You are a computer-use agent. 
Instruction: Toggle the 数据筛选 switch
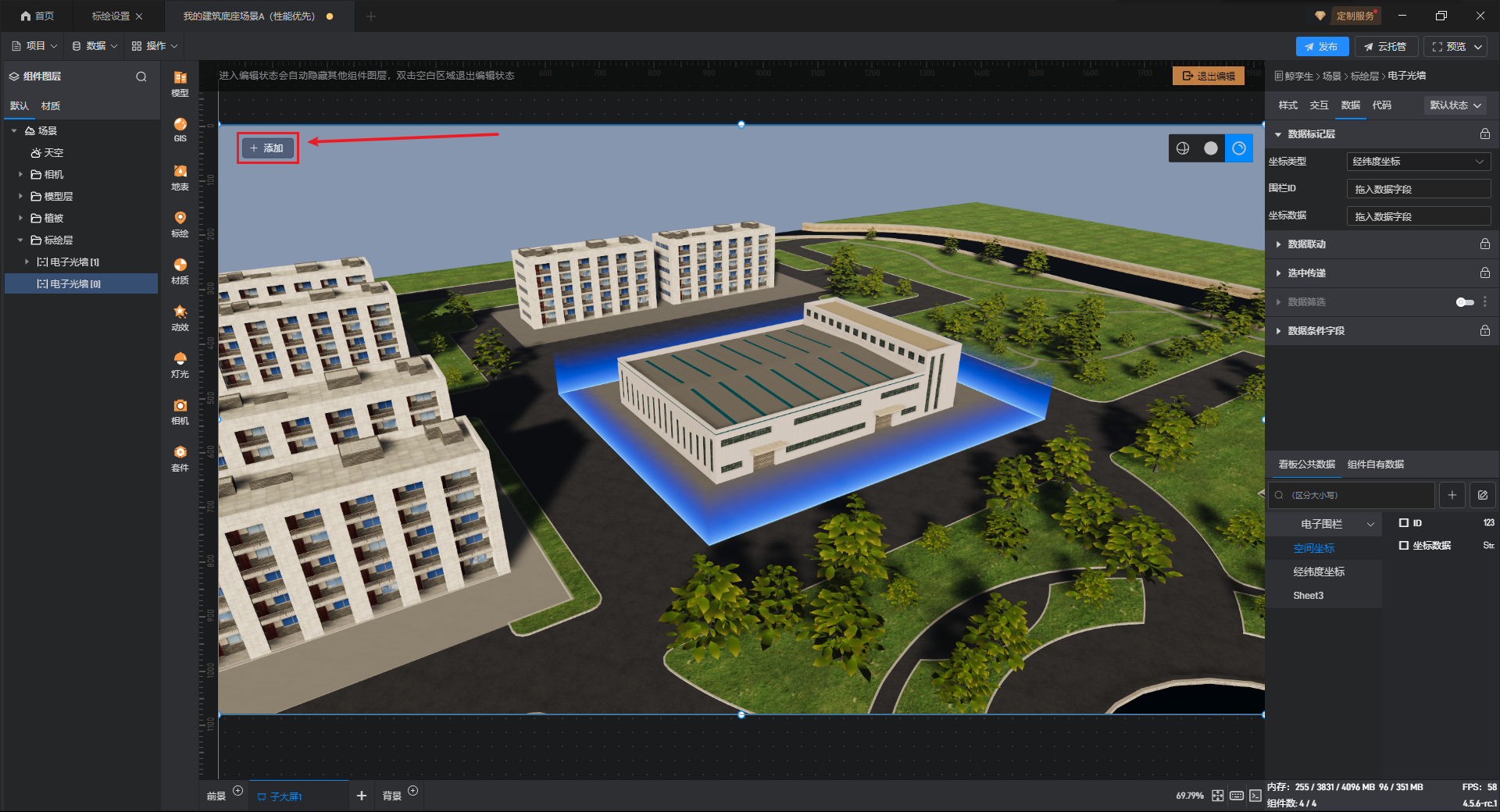coord(1464,302)
